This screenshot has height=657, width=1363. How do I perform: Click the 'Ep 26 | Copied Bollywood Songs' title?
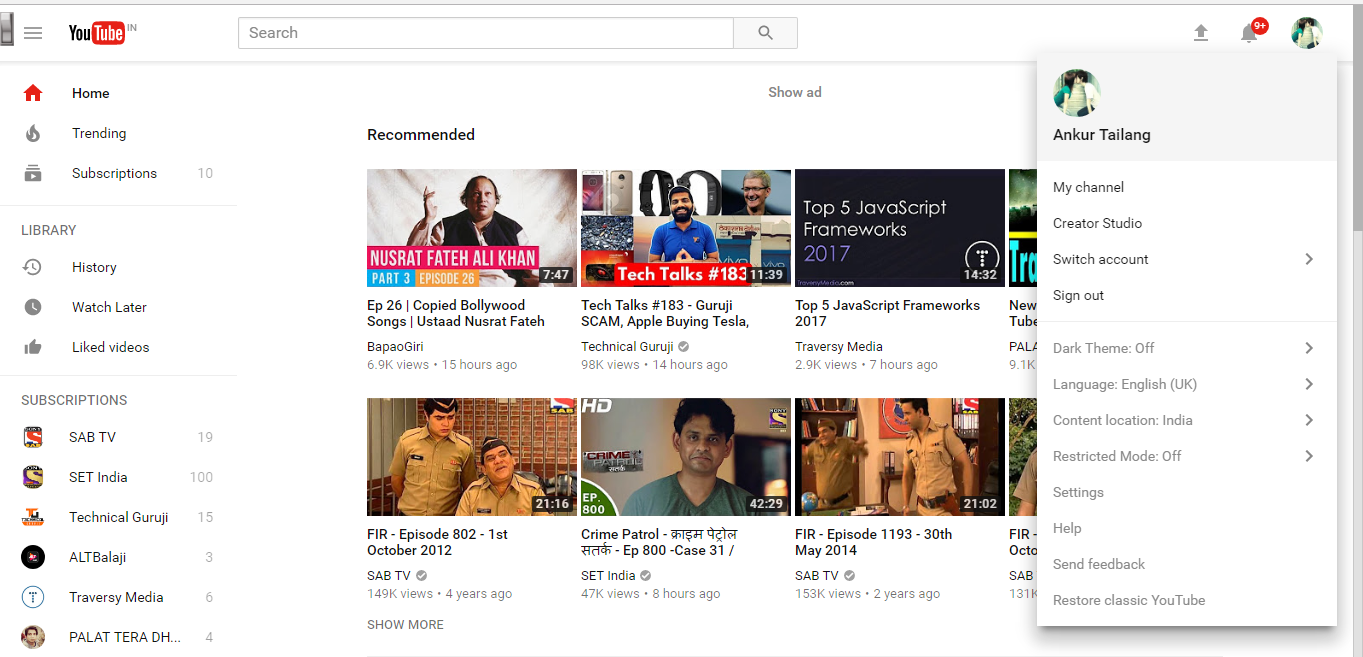point(456,313)
